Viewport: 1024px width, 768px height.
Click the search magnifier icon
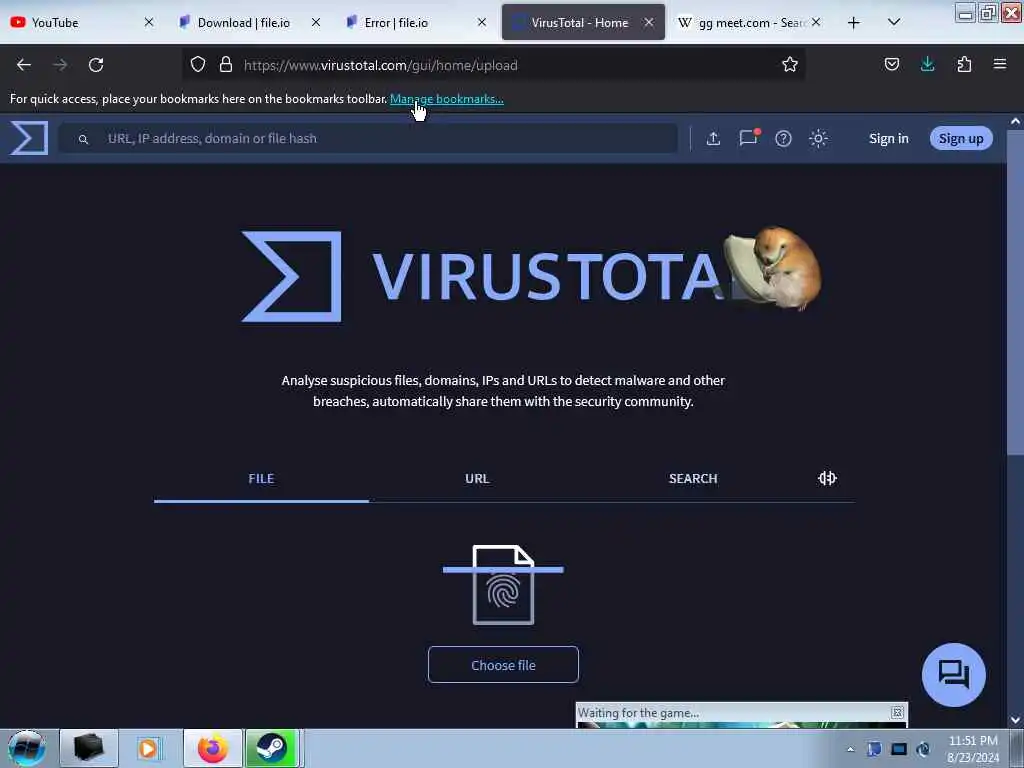point(83,139)
